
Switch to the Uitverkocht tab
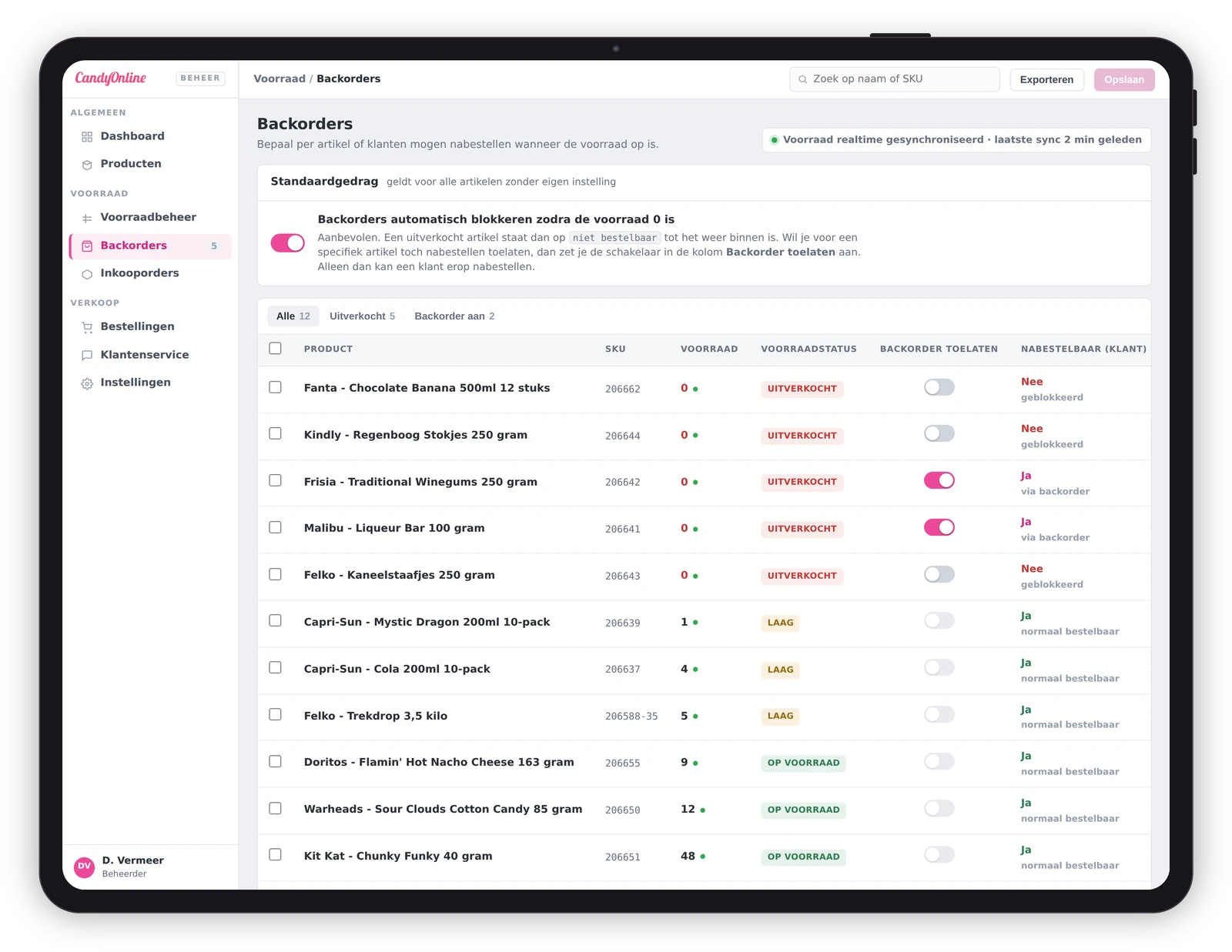362,316
